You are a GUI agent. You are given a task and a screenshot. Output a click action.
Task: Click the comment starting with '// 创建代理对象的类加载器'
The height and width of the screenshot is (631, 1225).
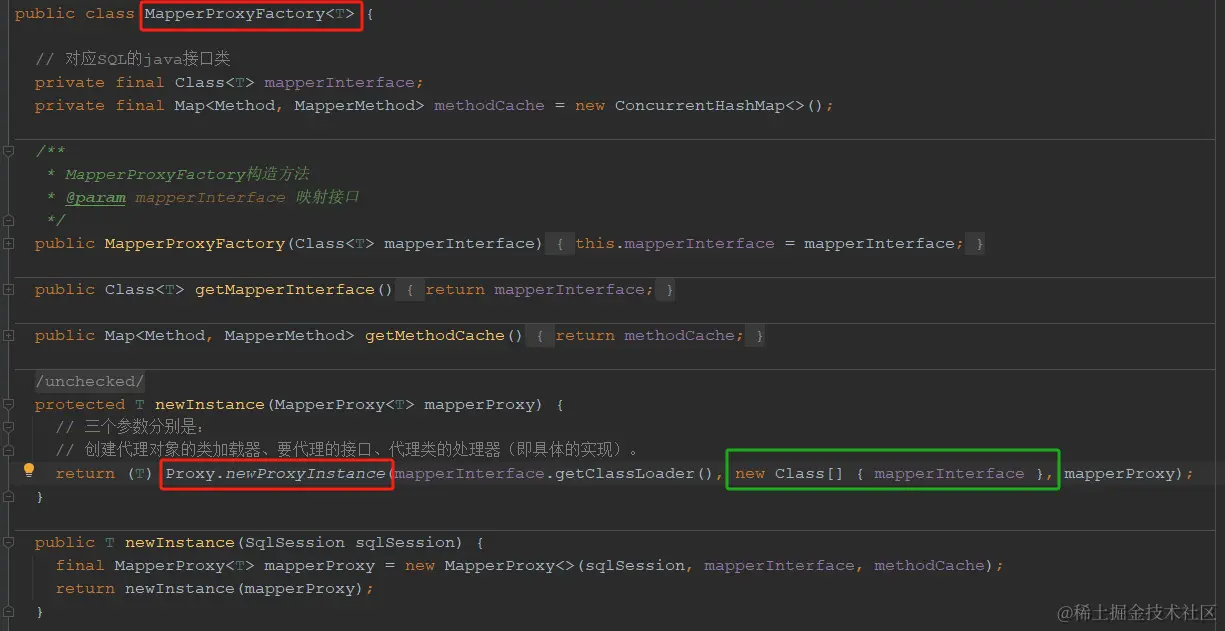click(347, 451)
